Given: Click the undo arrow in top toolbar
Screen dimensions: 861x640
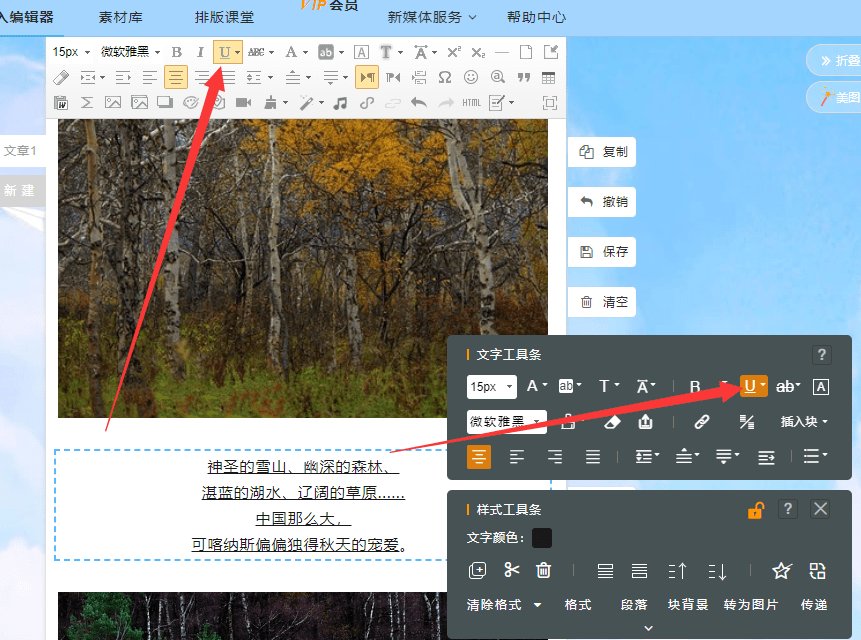Looking at the screenshot, I should pos(418,103).
